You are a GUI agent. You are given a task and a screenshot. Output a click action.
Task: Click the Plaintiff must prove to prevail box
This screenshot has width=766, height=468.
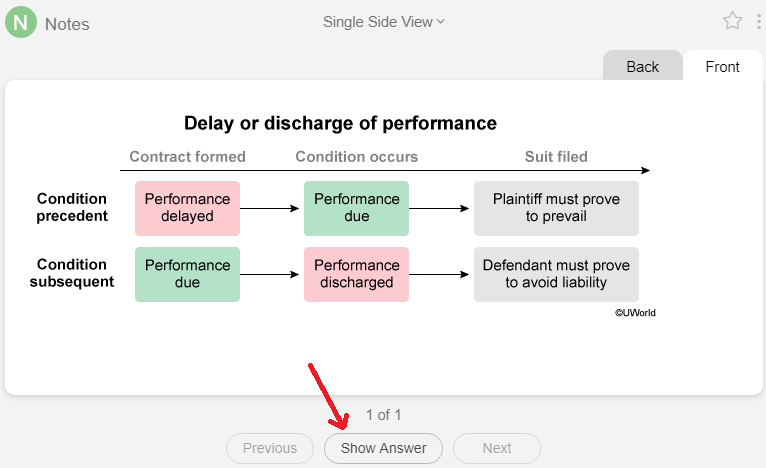[x=556, y=208]
